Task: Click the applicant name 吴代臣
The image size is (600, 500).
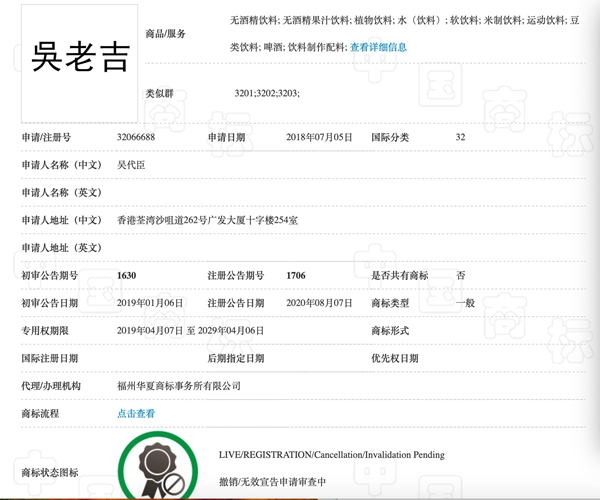Action: tap(132, 164)
